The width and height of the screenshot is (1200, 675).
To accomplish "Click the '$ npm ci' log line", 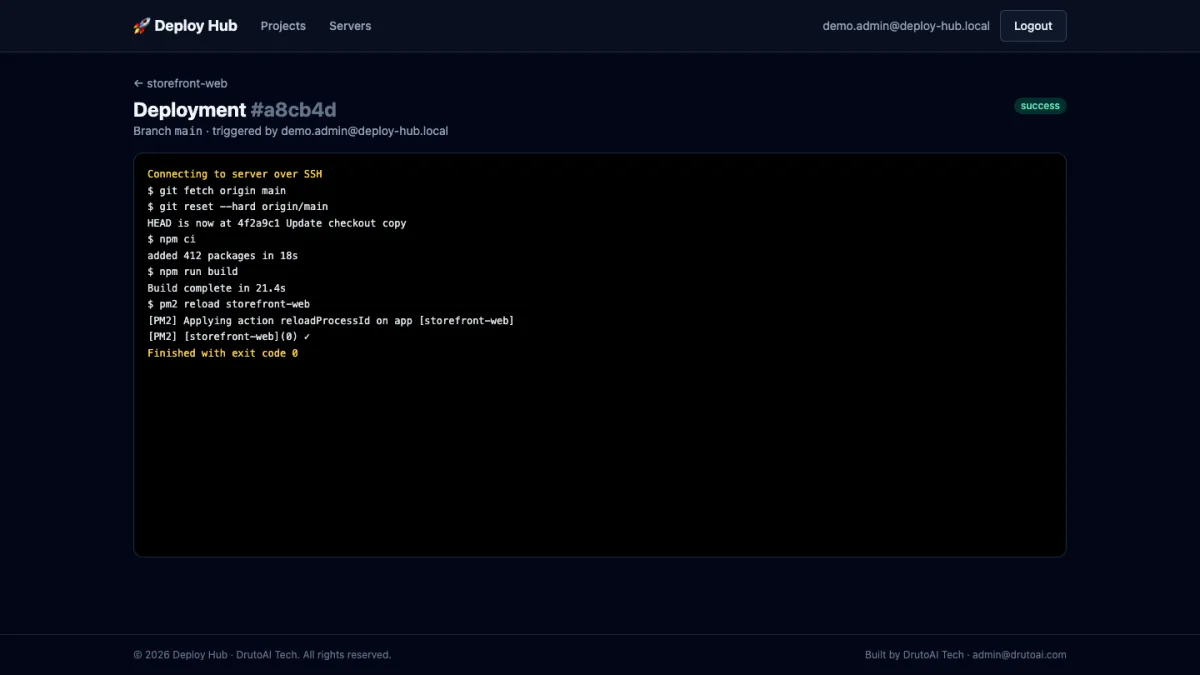I will pyautogui.click(x=172, y=239).
